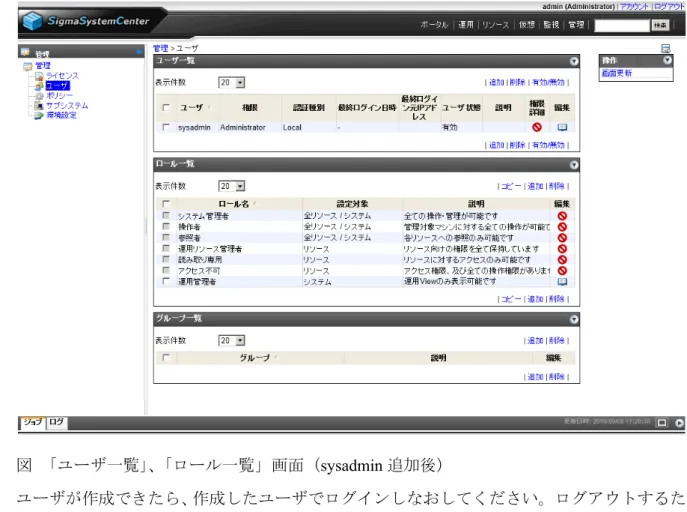Check the select-all checkbox in role list header

[166, 204]
